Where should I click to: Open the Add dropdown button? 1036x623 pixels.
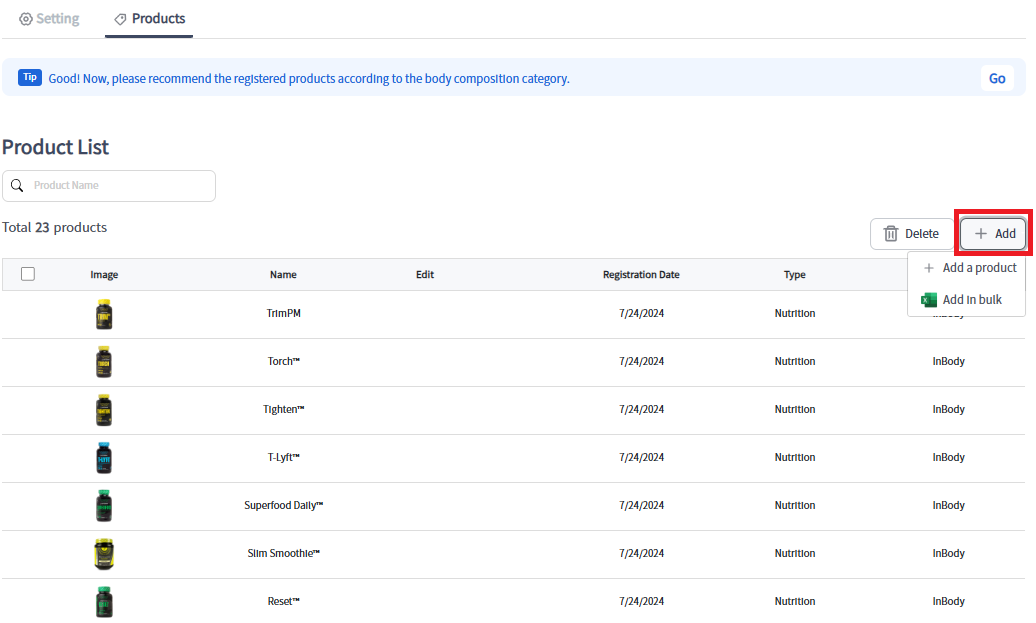point(994,234)
